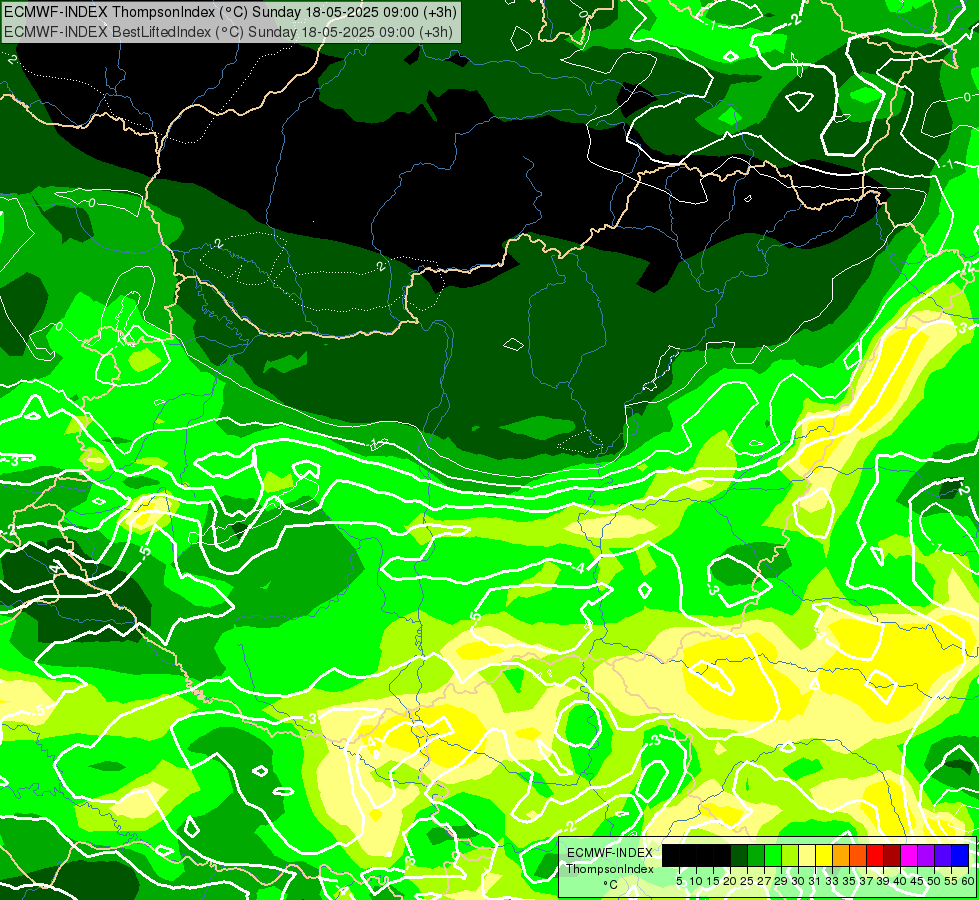Click legend tick value 20
This screenshot has width=979, height=900.
click(x=731, y=881)
